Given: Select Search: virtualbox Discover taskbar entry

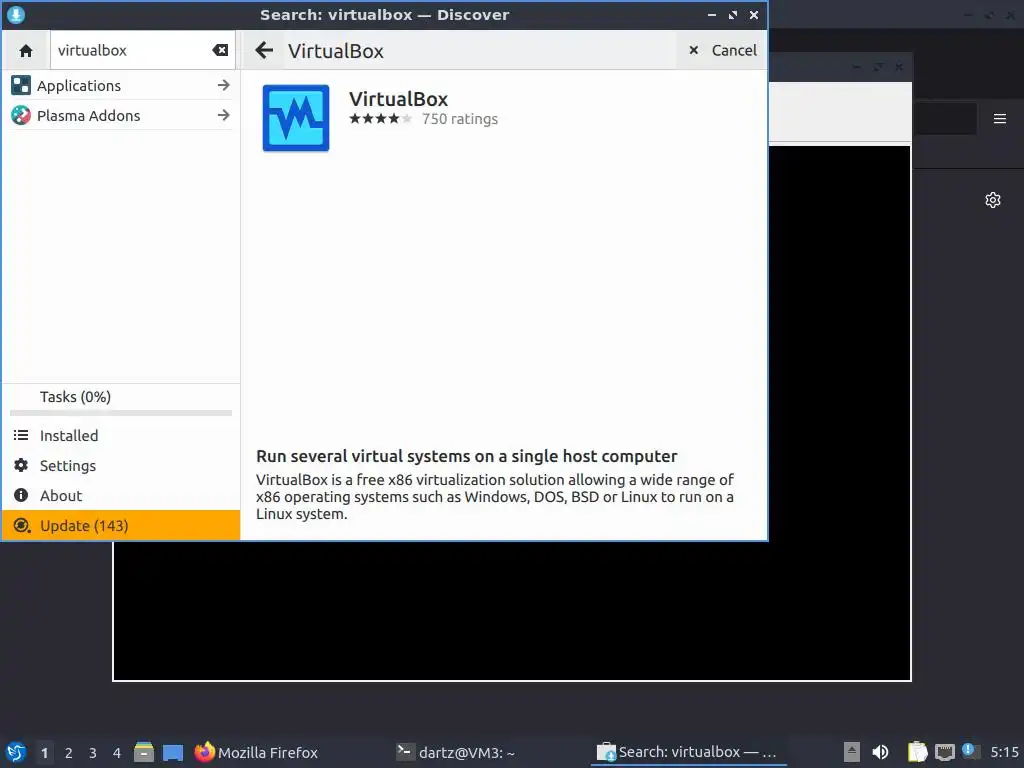Looking at the screenshot, I should pyautogui.click(x=688, y=752).
